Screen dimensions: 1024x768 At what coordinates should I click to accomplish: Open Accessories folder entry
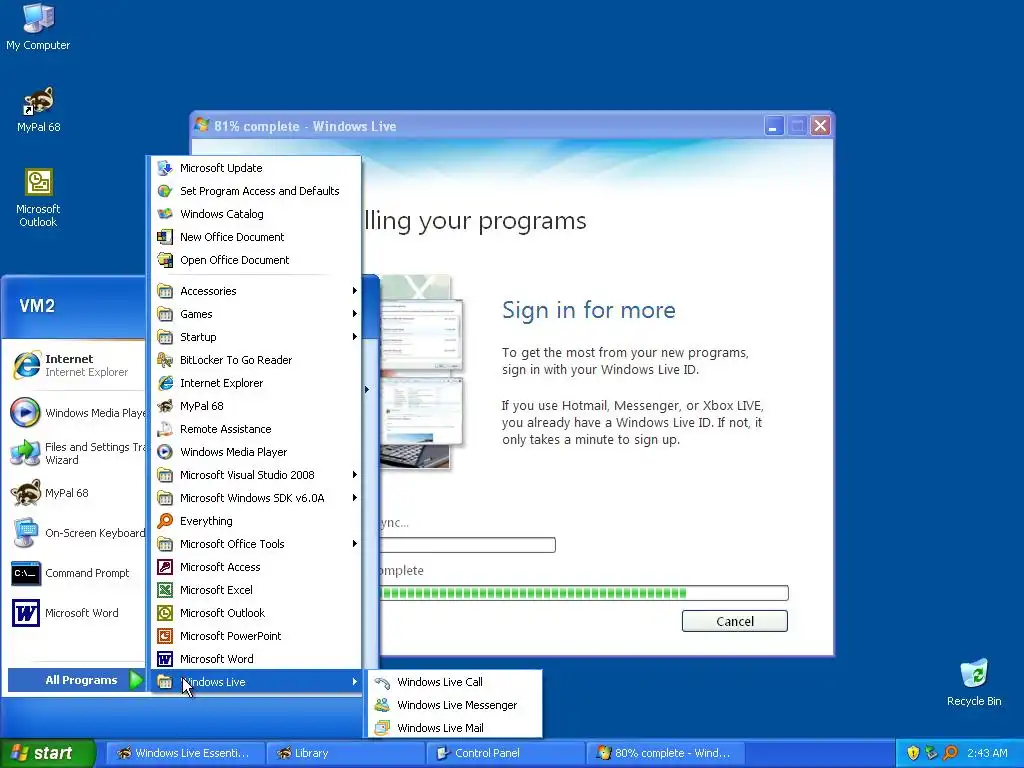click(x=256, y=291)
